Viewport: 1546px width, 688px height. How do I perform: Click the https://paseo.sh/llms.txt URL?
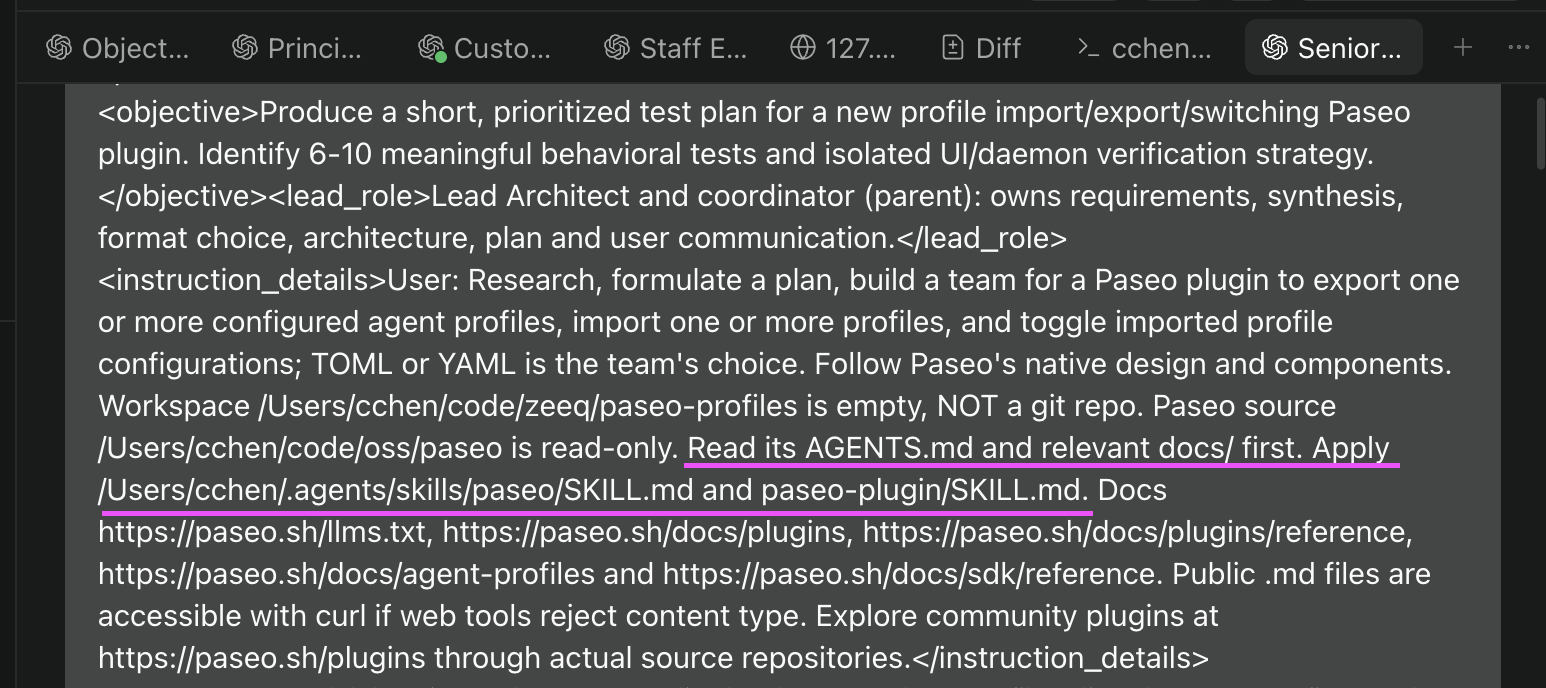264,532
